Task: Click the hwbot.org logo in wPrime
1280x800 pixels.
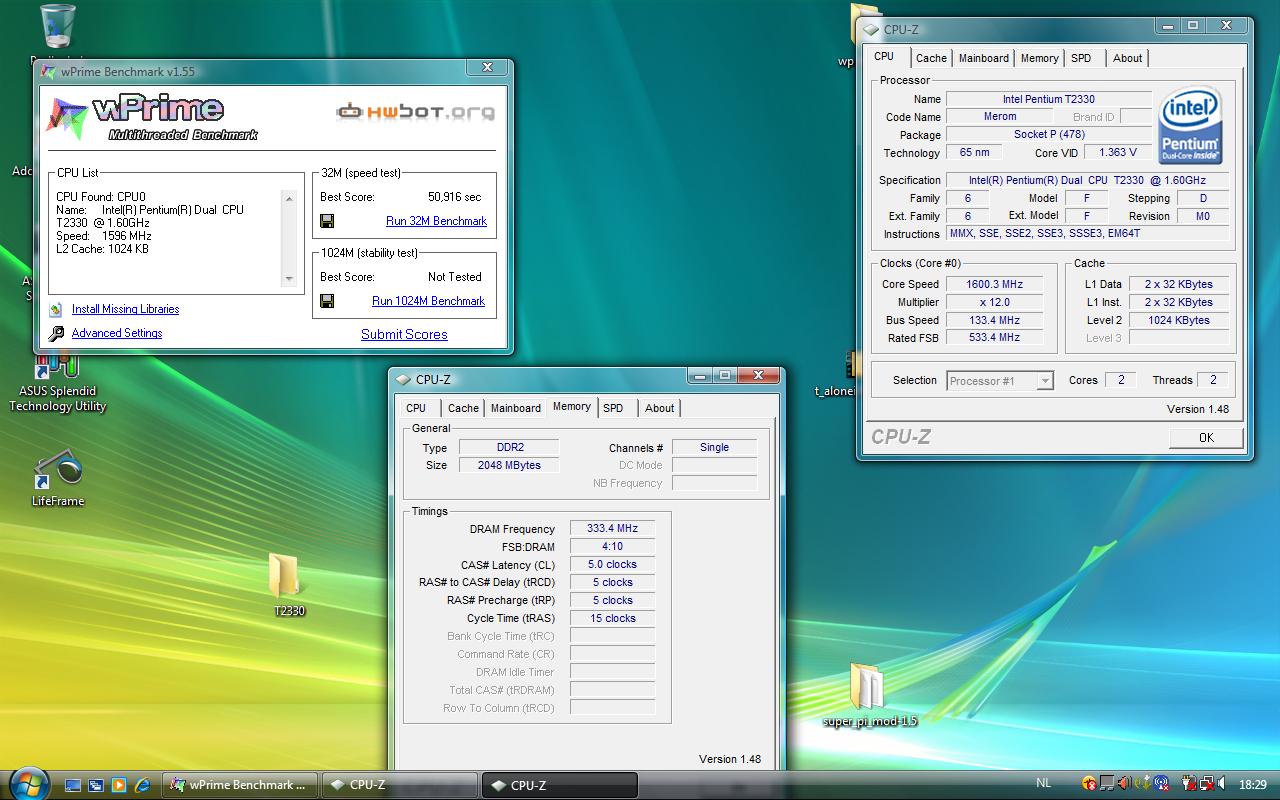Action: 415,111
